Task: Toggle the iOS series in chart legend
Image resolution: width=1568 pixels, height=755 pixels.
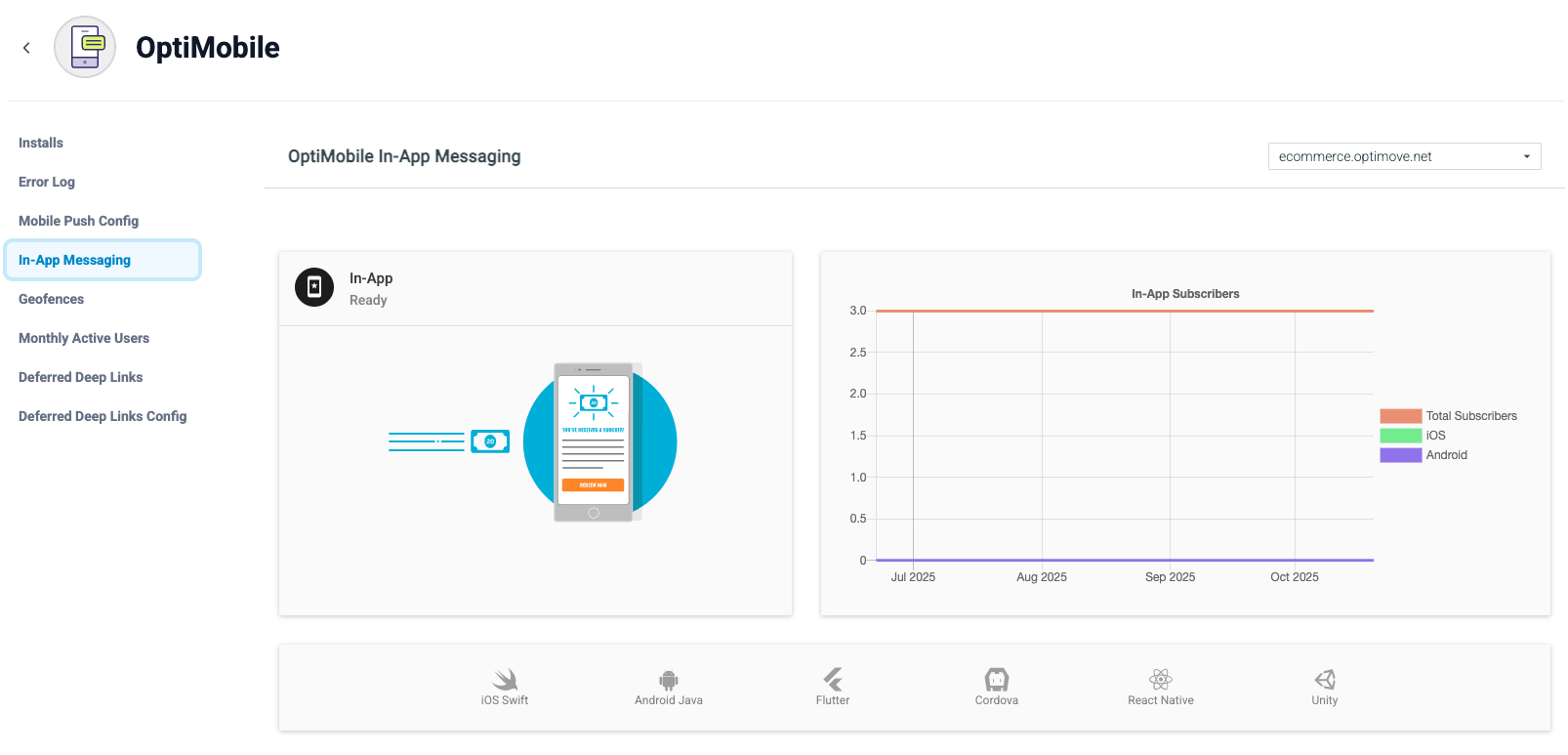Action: (x=1413, y=436)
